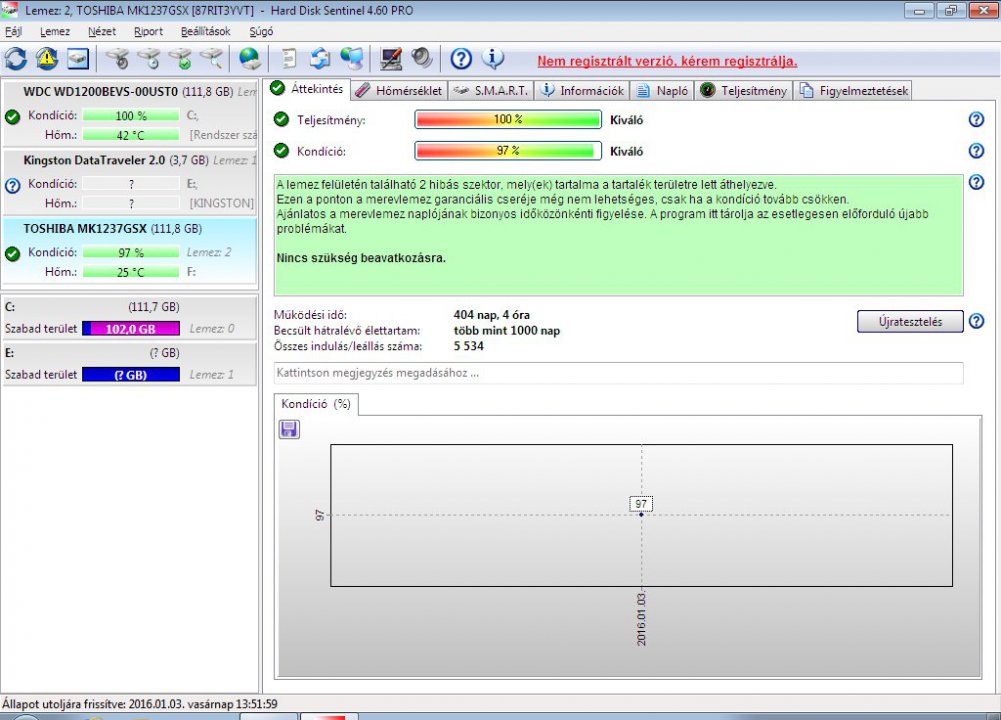The image size is (1001, 720).
Task: Click the refresh disk status toolbar icon
Action: (x=16, y=59)
